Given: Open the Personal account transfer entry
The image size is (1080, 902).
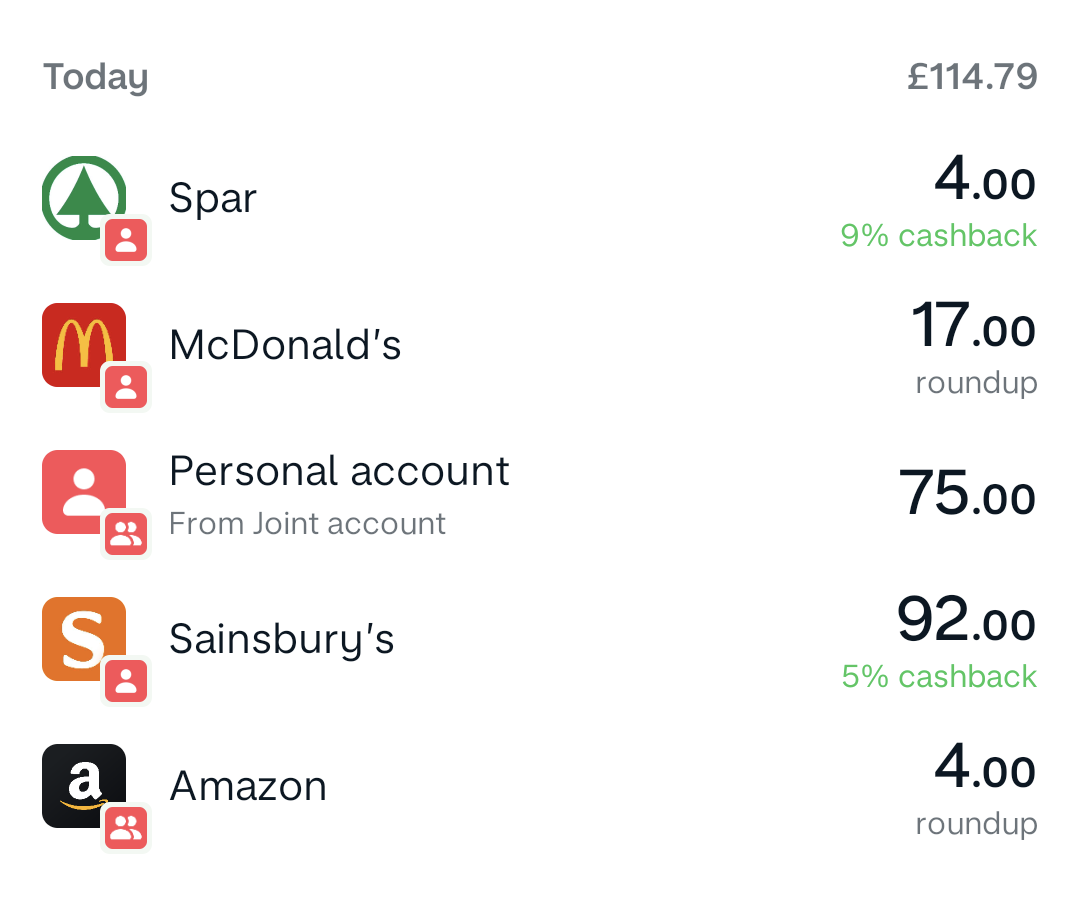Looking at the screenshot, I should pos(339,471).
